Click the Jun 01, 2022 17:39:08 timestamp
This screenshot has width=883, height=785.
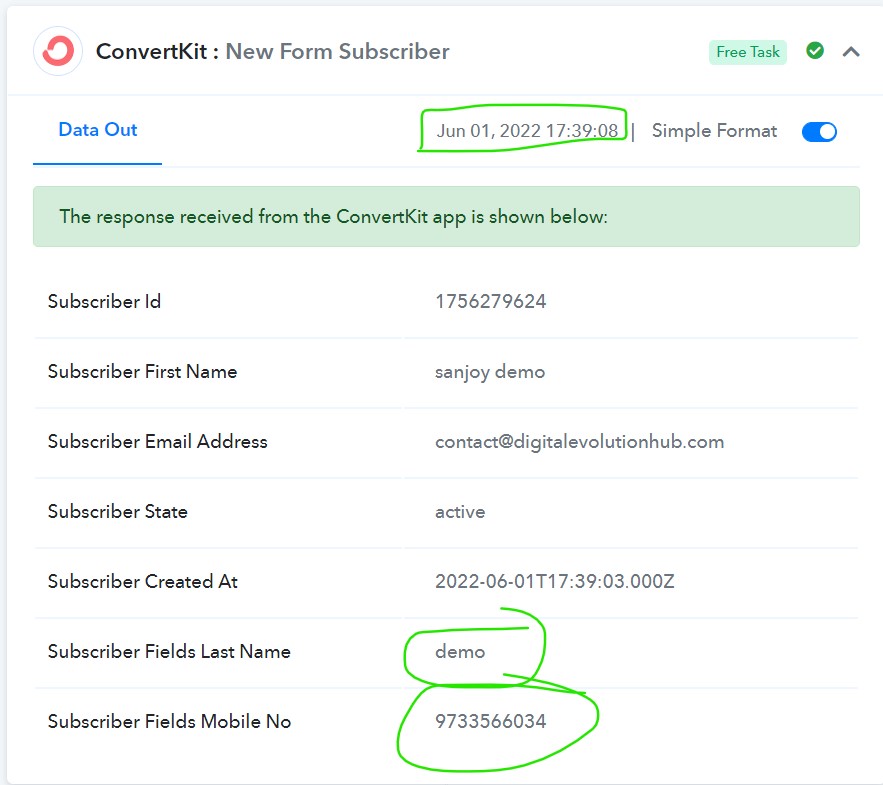(x=527, y=131)
